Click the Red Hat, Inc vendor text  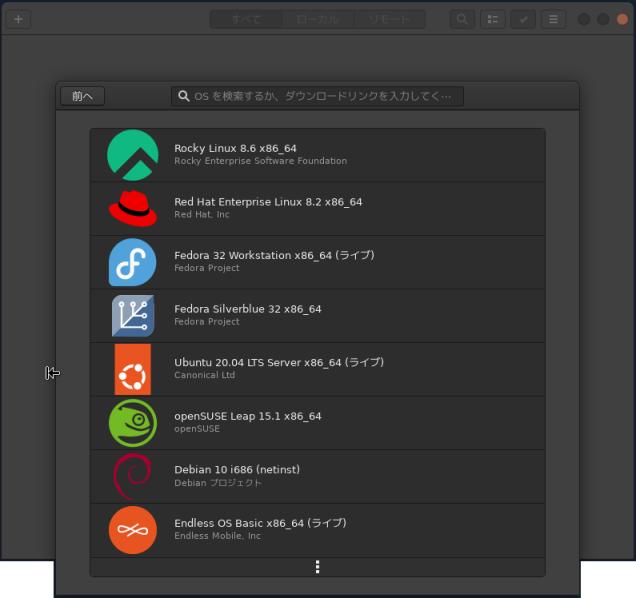click(x=202, y=215)
